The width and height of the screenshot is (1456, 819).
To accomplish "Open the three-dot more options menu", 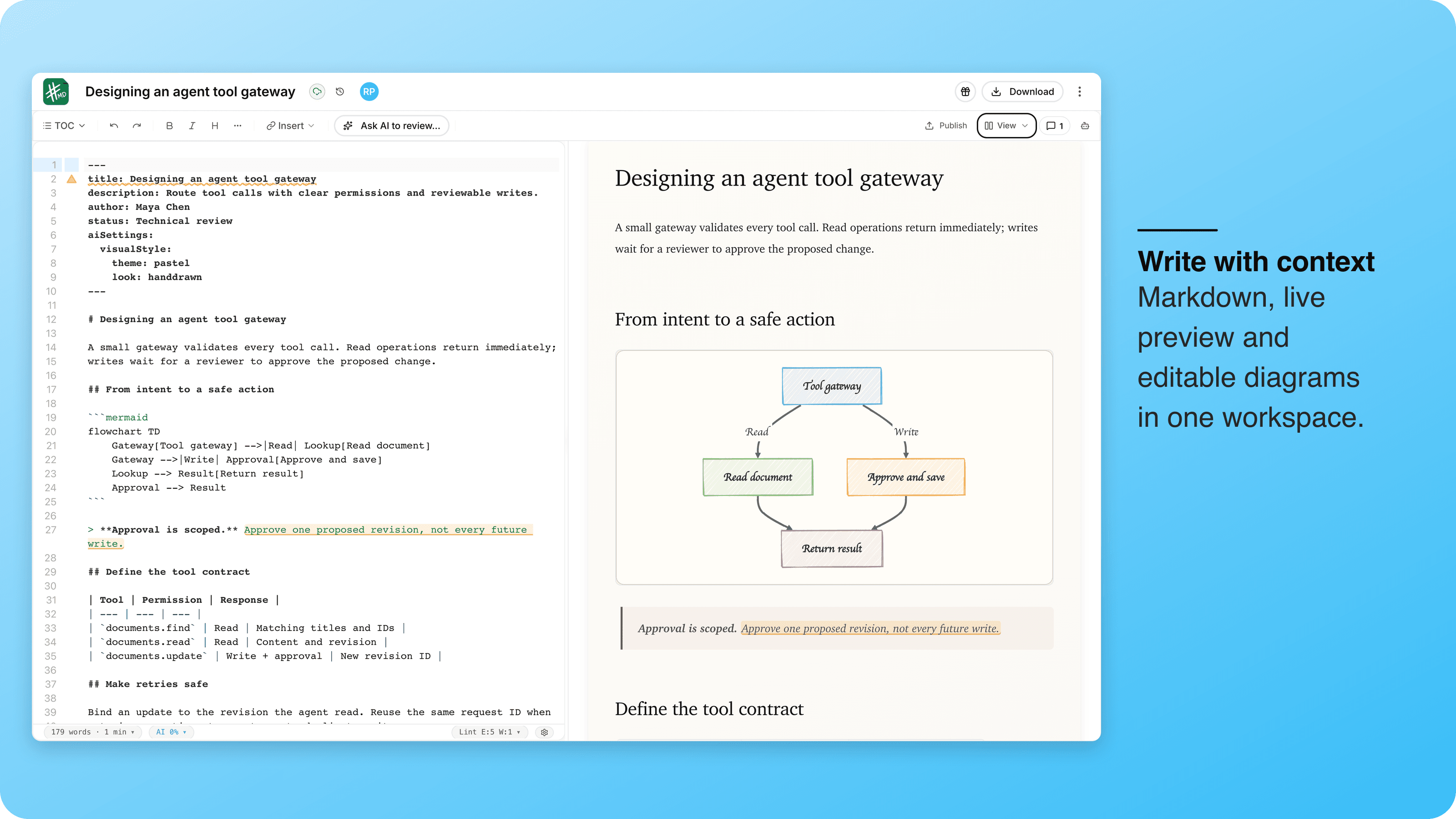I will pyautogui.click(x=1080, y=91).
